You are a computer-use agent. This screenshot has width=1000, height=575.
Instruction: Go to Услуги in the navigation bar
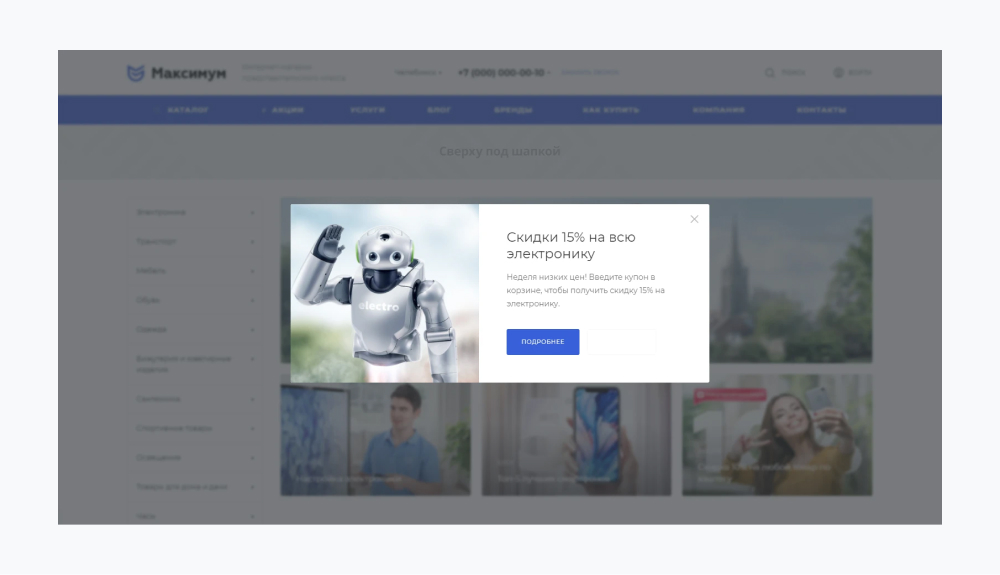point(367,110)
